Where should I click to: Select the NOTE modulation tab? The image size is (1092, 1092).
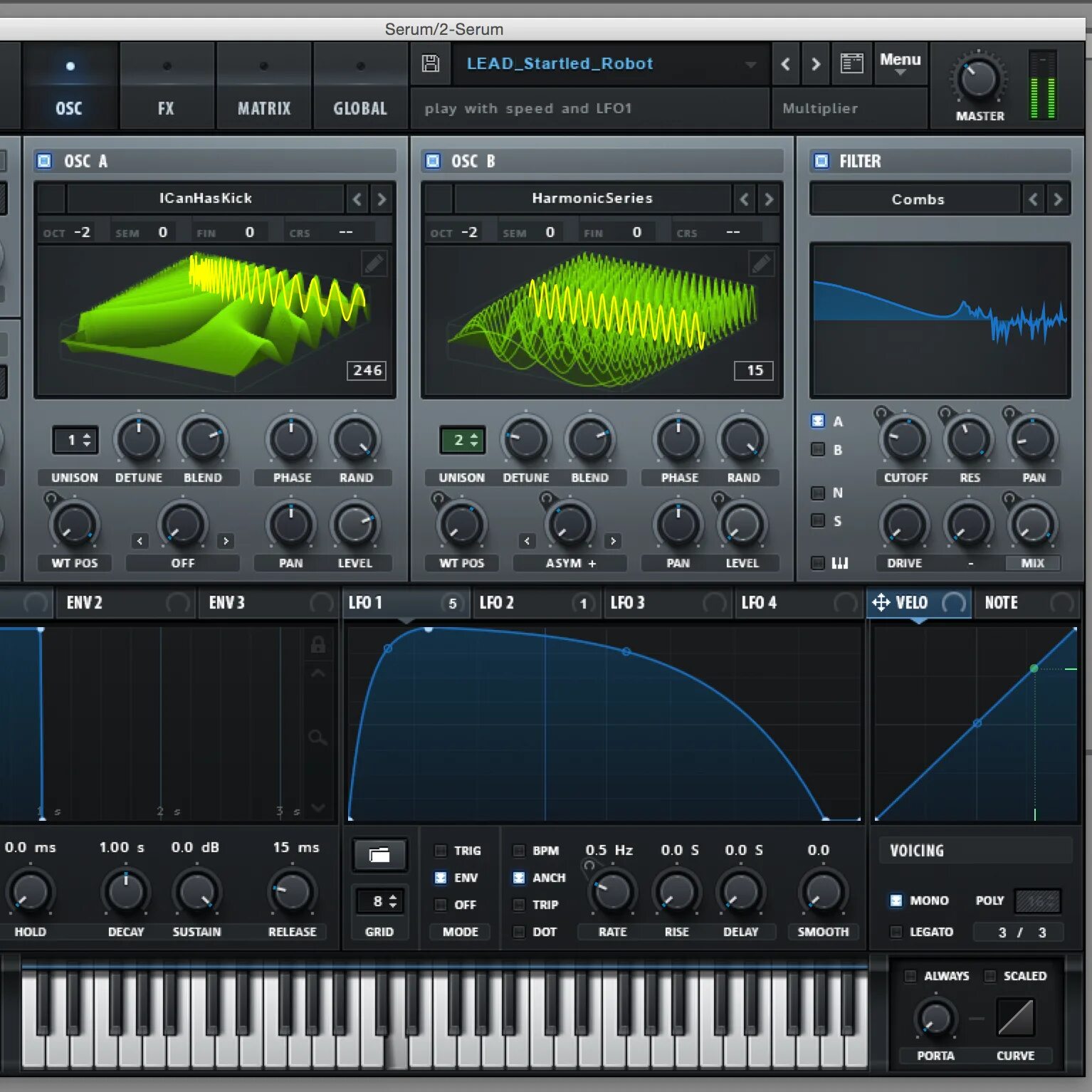click(x=1028, y=603)
